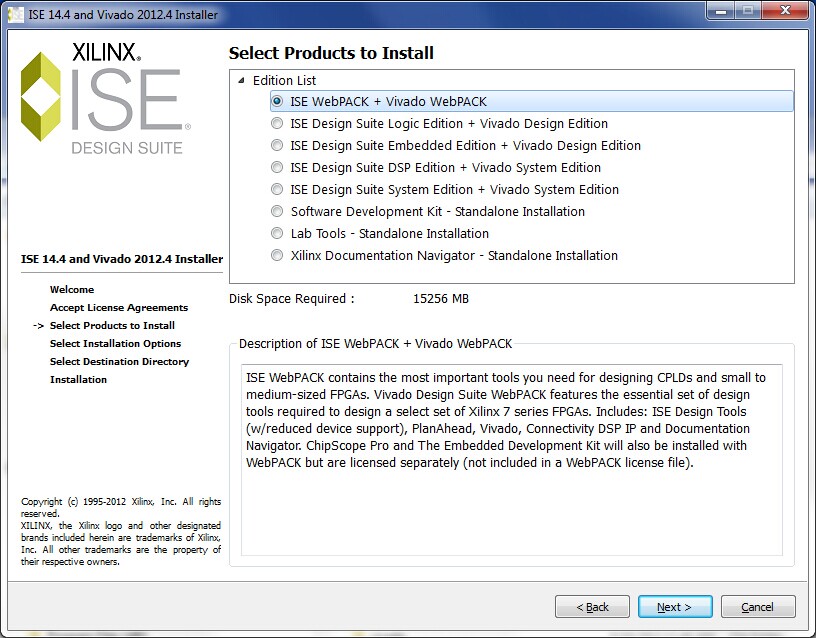Click the installer title bar icon
Viewport: 816px width, 638px height.
(16, 15)
